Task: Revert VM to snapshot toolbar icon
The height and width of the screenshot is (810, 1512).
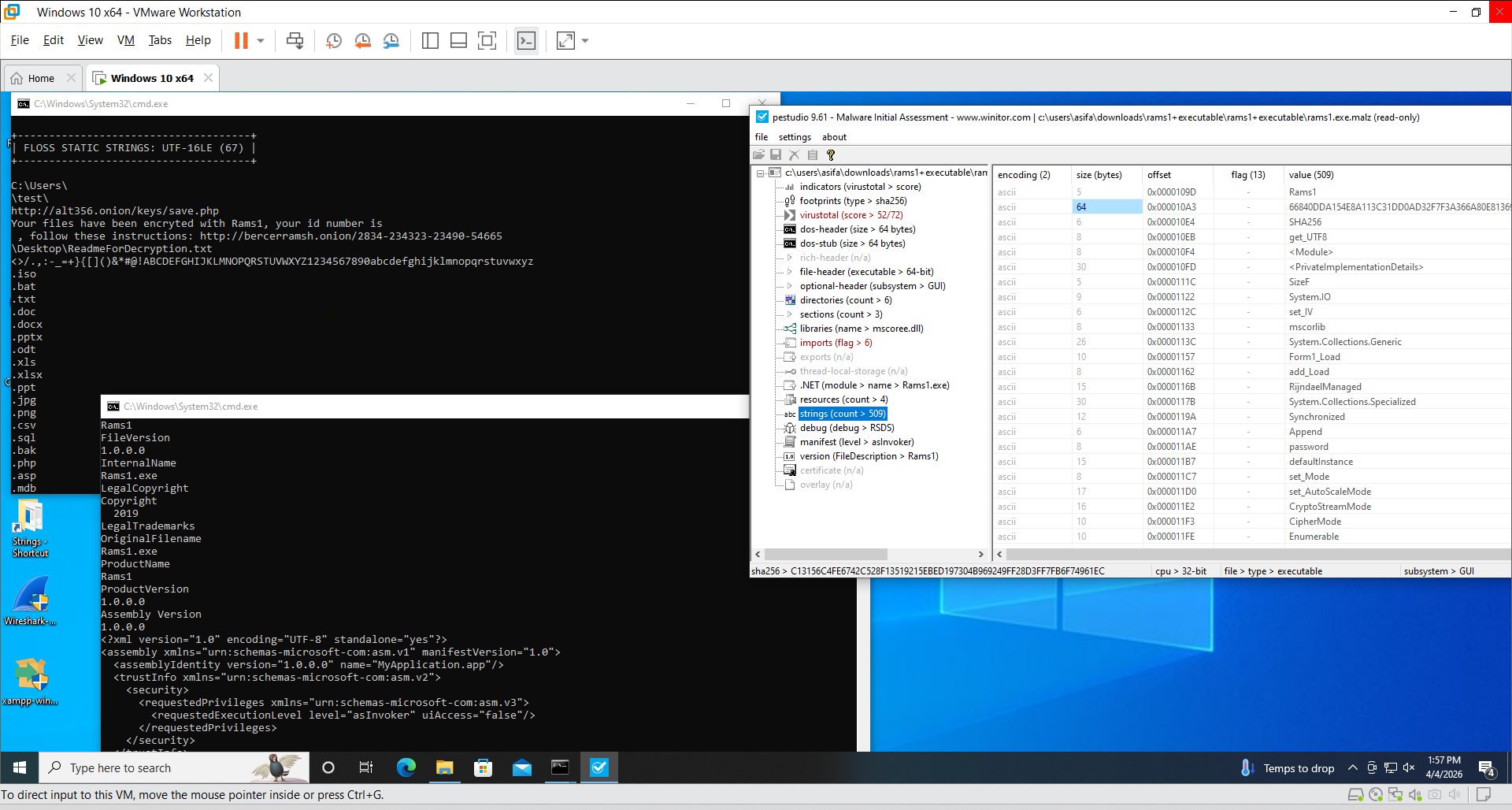Action: [x=362, y=41]
